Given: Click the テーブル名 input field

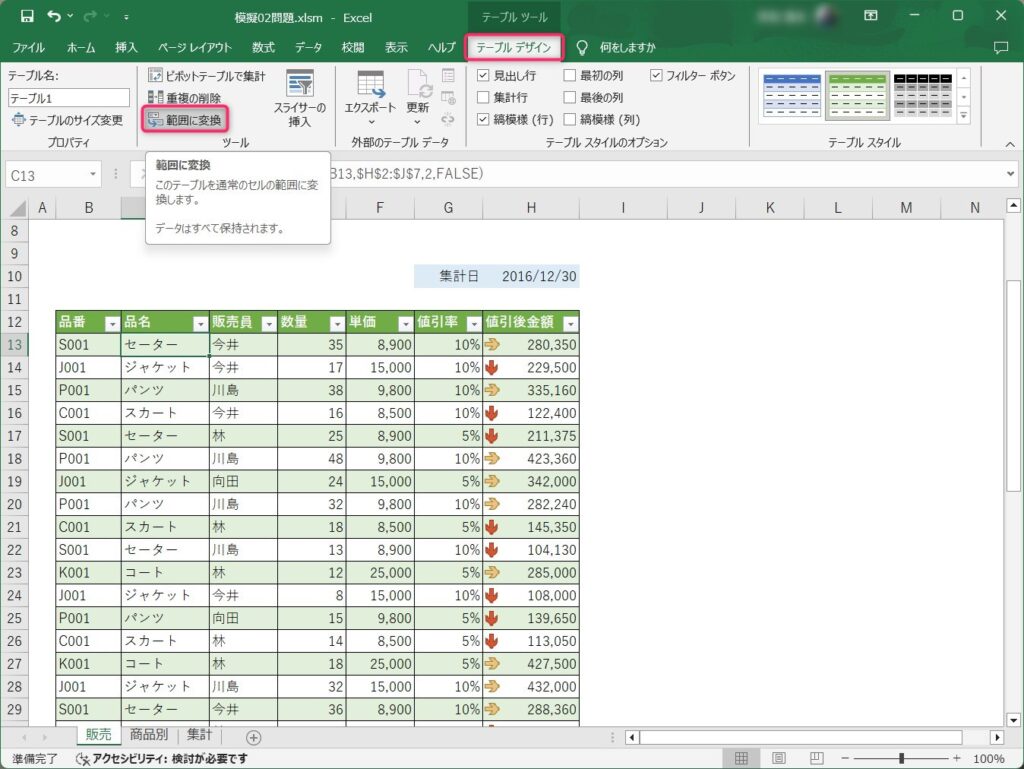Looking at the screenshot, I should click(69, 98).
